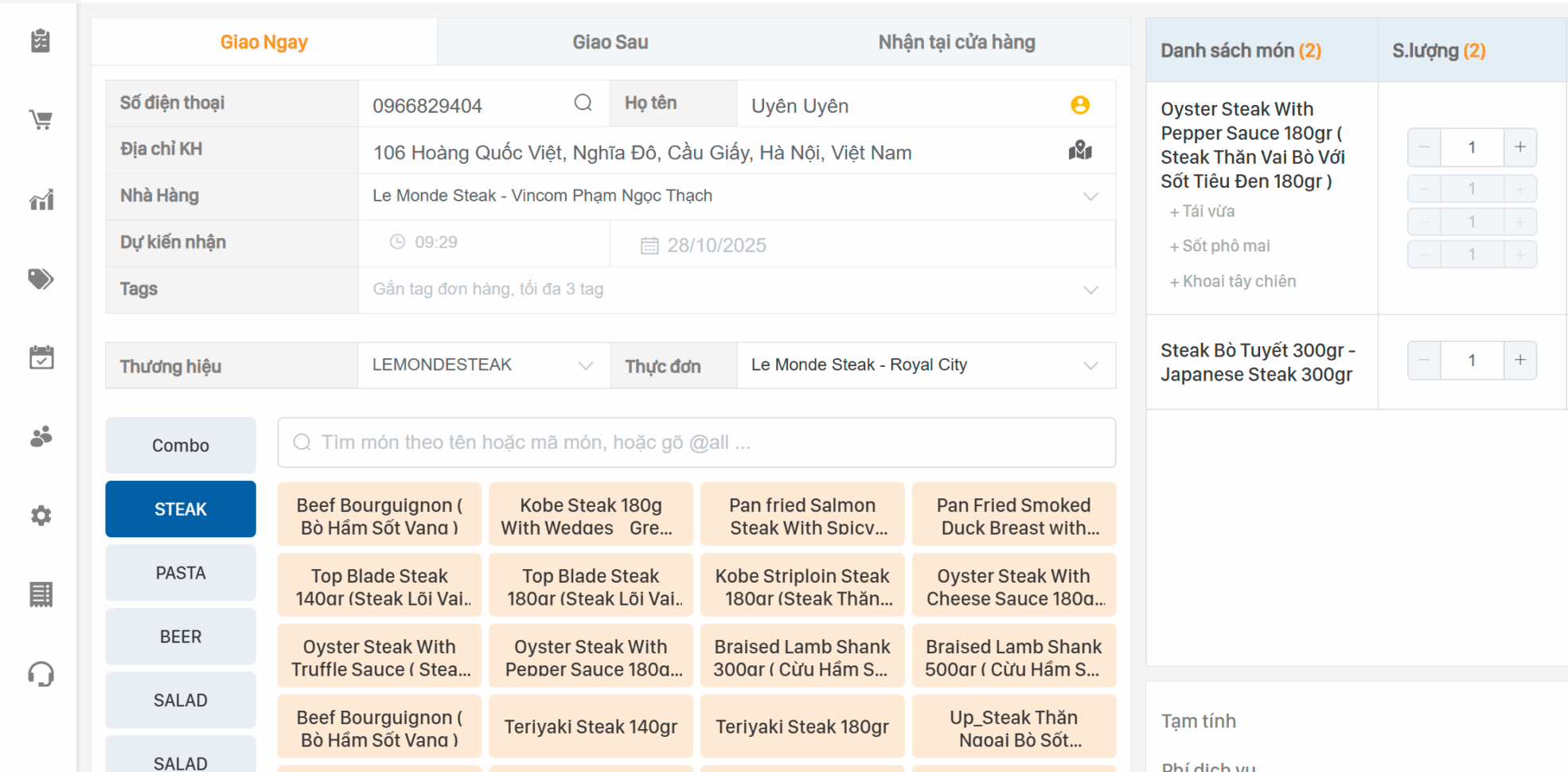Image resolution: width=1568 pixels, height=772 pixels.
Task: Open the calendar schedule sidebar icon
Action: click(x=41, y=358)
